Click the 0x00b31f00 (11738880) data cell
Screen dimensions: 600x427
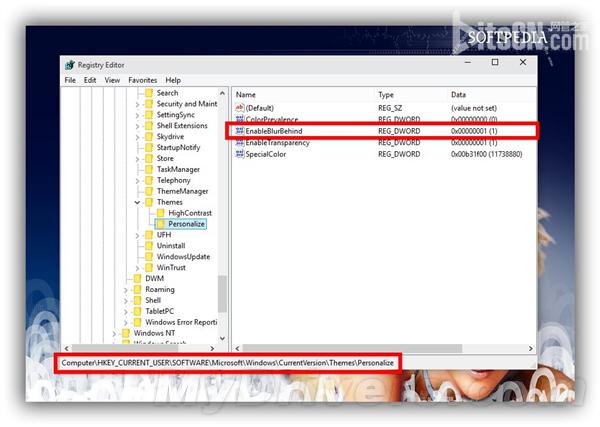(486, 154)
